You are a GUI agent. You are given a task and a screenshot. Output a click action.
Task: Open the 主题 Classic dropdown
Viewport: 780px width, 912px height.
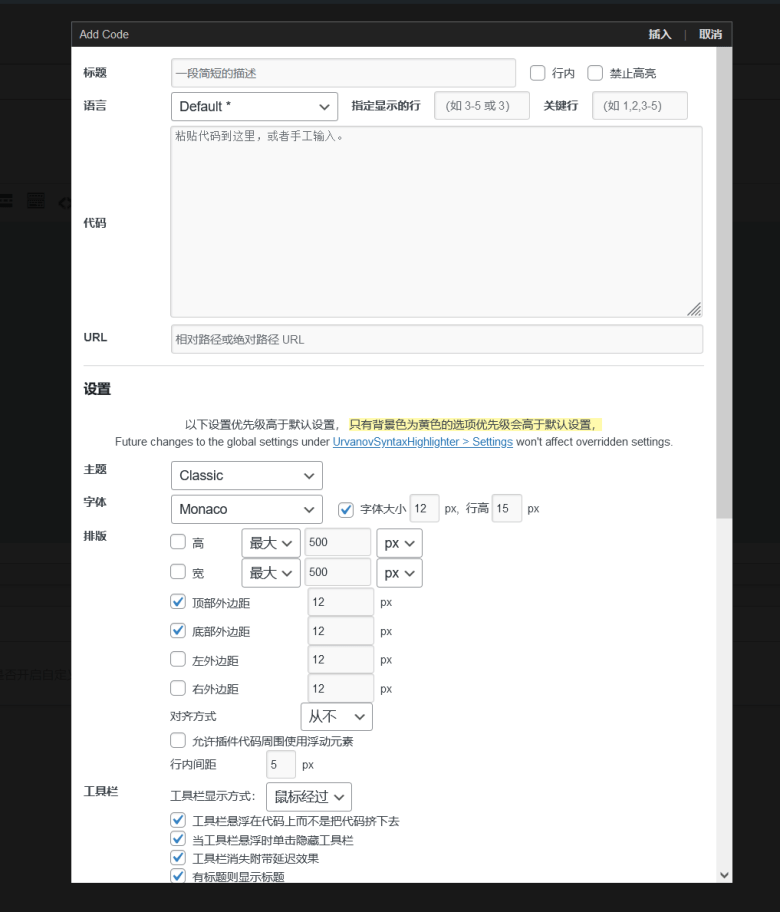coord(247,476)
